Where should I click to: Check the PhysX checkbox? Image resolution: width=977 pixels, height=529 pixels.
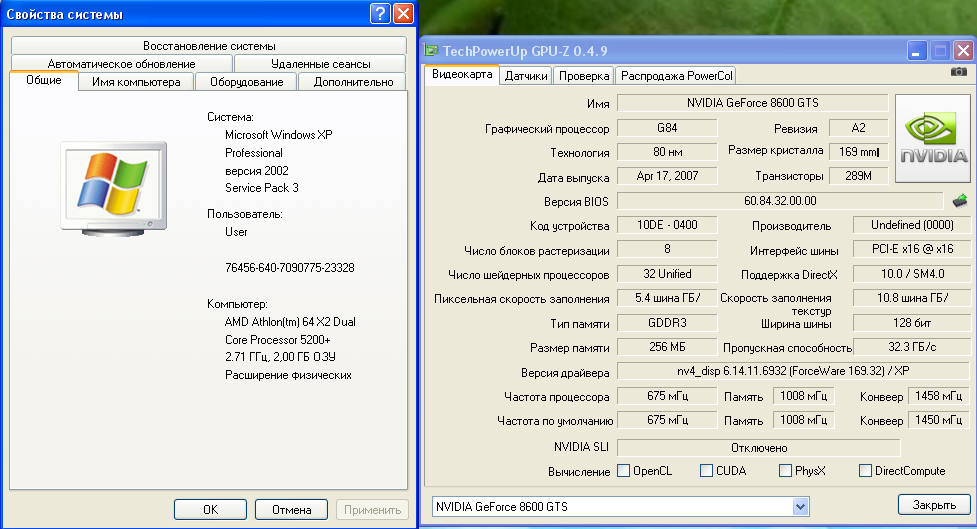(x=786, y=471)
